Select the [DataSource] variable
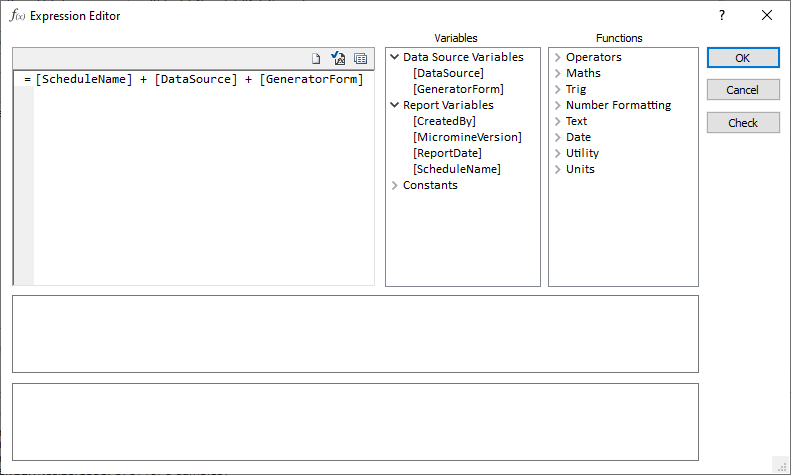The width and height of the screenshot is (791, 475). click(448, 73)
